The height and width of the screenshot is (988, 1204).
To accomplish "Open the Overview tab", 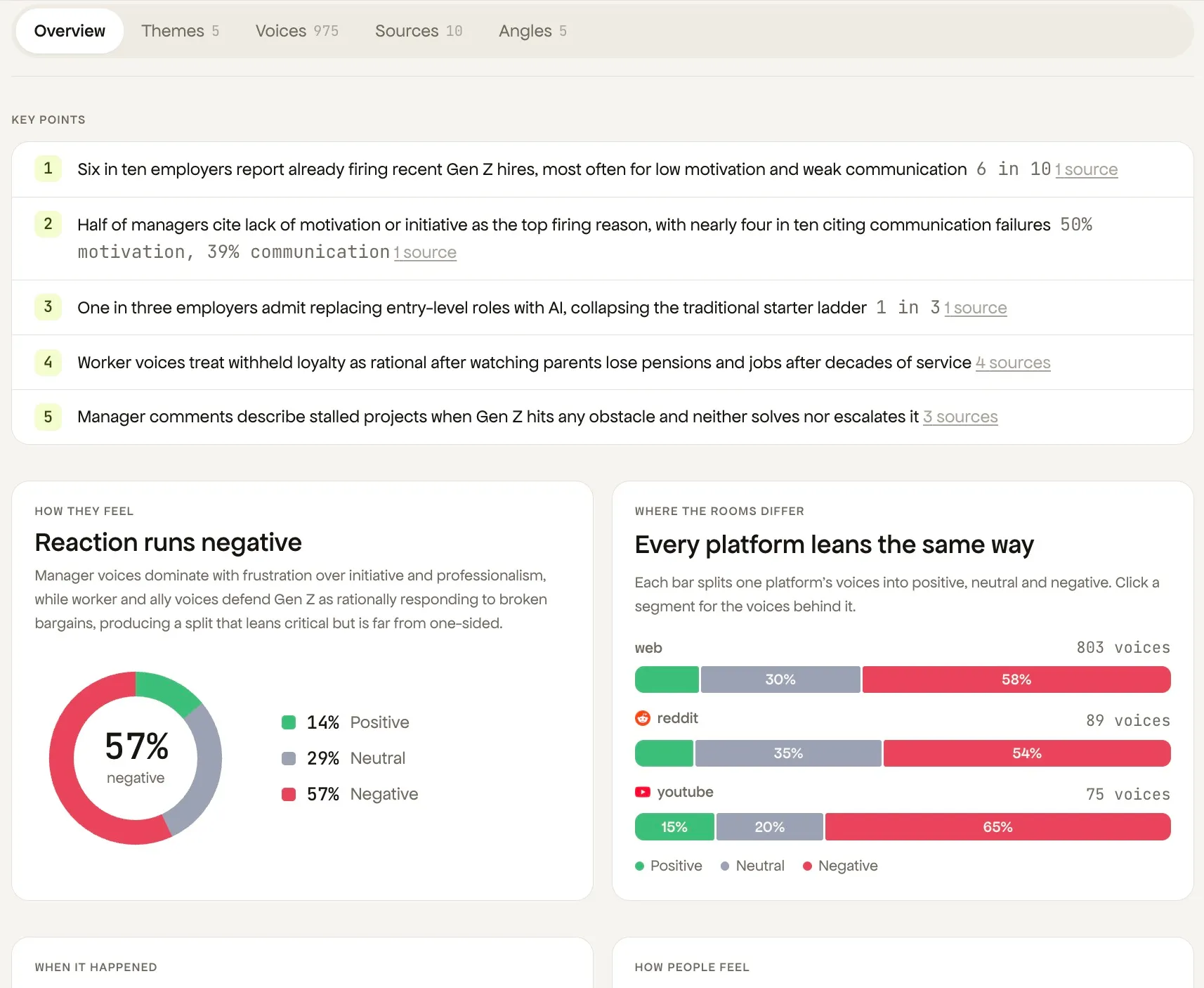I will tap(70, 31).
